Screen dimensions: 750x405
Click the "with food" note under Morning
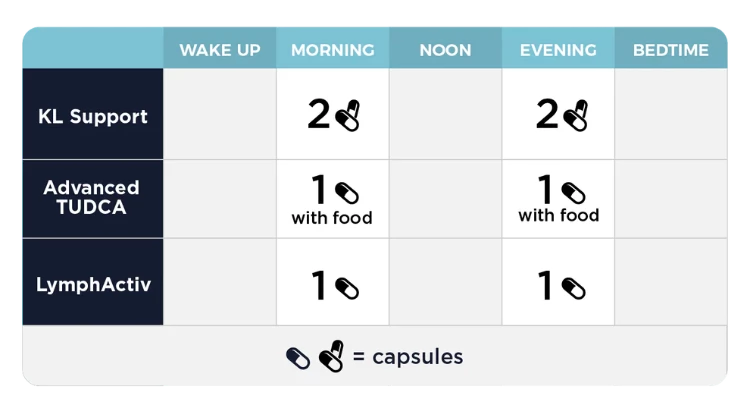[332, 217]
